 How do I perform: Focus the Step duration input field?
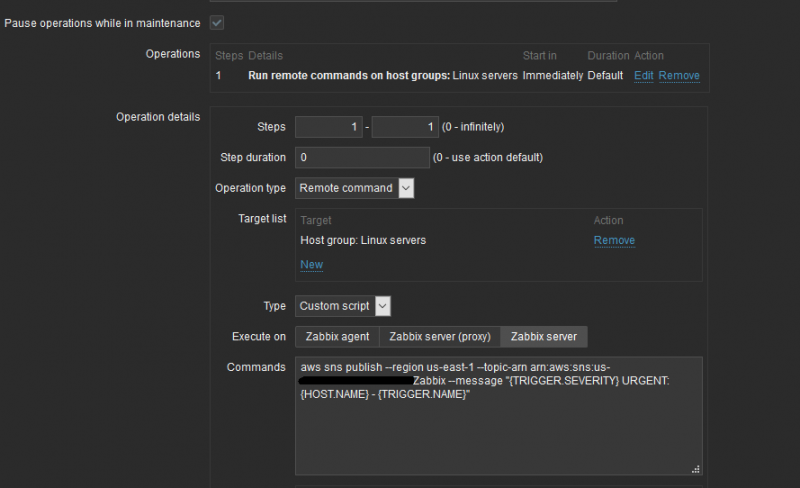click(362, 158)
